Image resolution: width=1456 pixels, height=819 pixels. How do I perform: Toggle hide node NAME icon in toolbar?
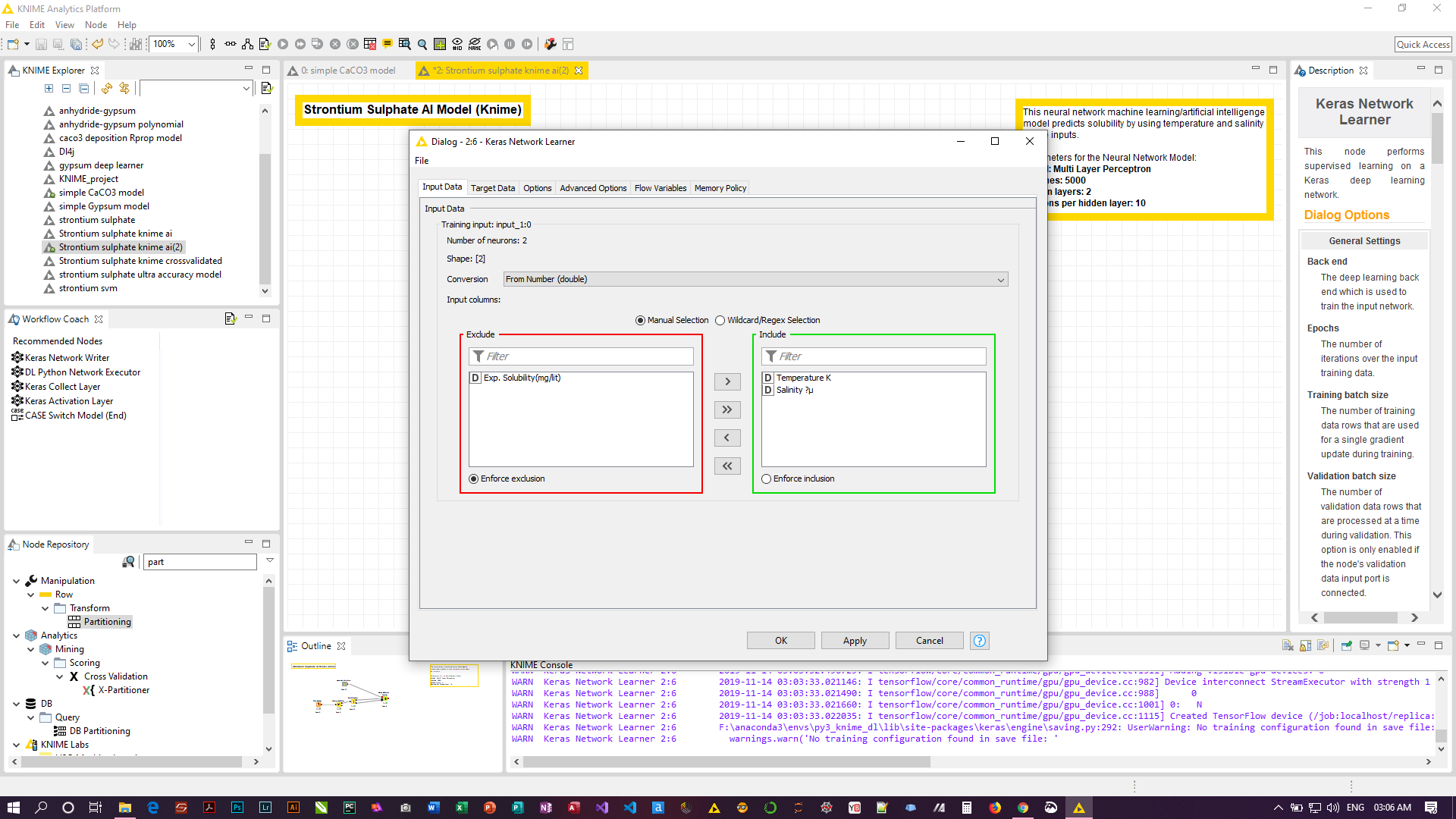click(x=475, y=44)
